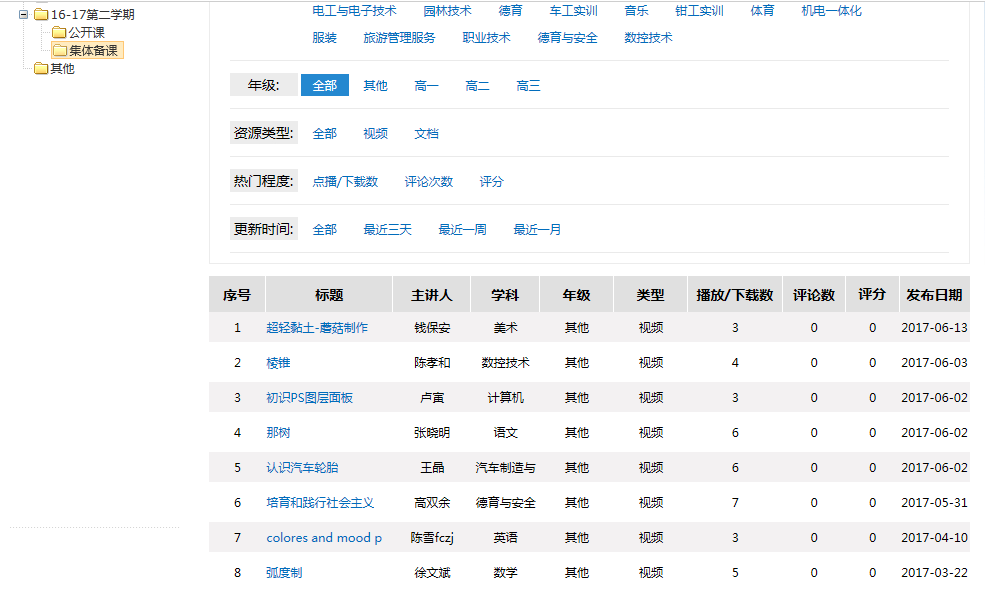
Task: Sort by 点播/下载数 popularity
Action: (x=345, y=182)
